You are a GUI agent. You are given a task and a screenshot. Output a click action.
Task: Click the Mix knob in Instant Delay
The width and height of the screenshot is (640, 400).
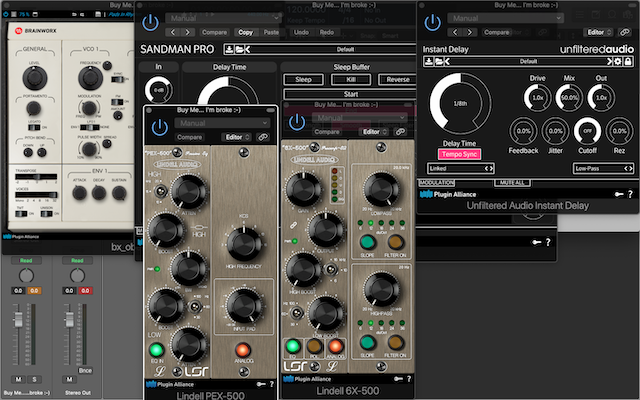(569, 98)
